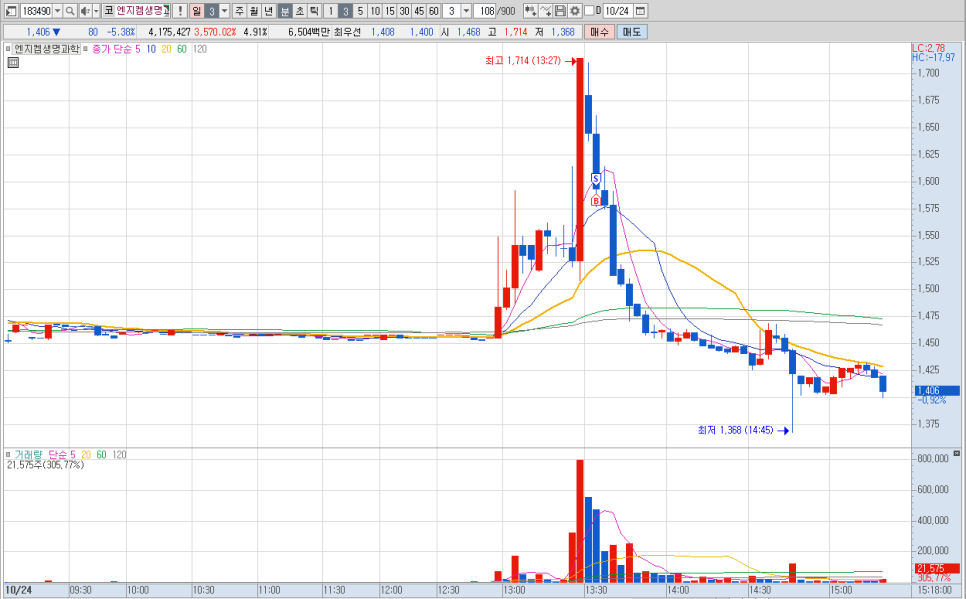
Task: Click the custom interval input showing 3
Action: 452,11
